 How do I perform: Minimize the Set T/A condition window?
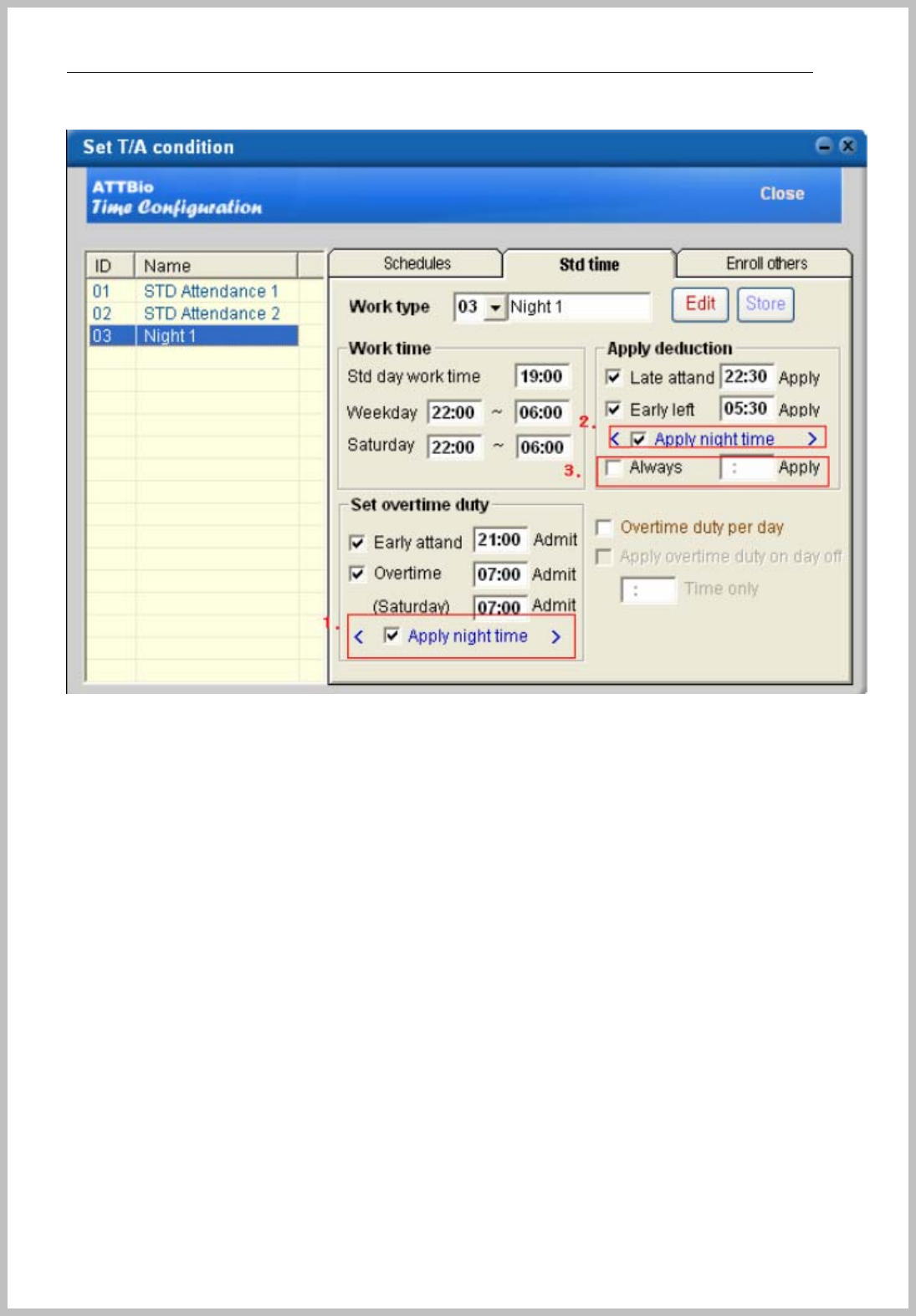[x=824, y=145]
